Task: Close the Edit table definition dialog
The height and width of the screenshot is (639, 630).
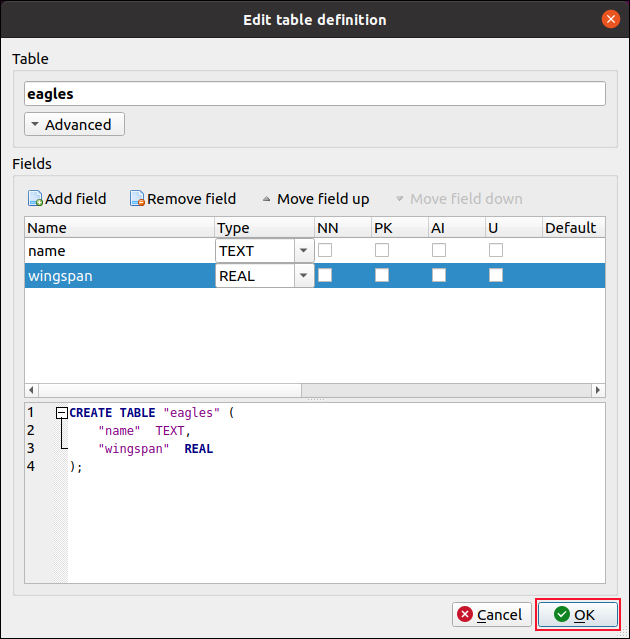Action: pos(609,19)
